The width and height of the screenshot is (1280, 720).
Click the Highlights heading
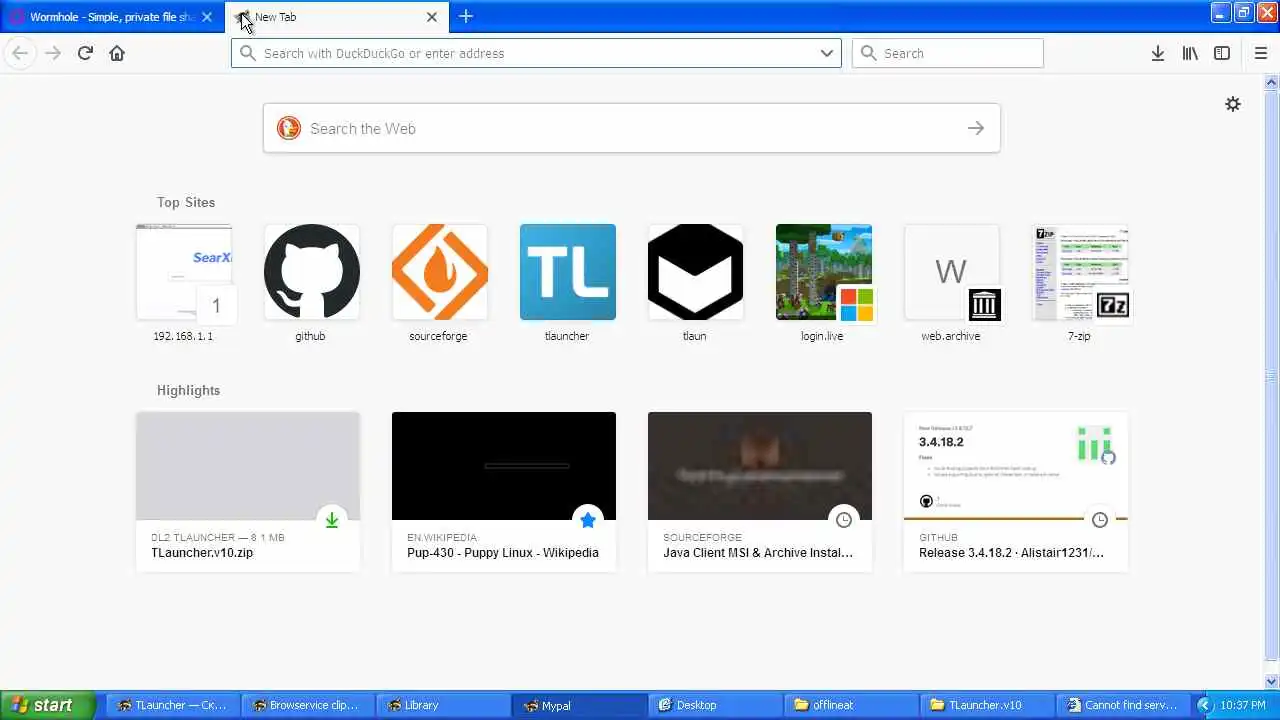pos(188,390)
